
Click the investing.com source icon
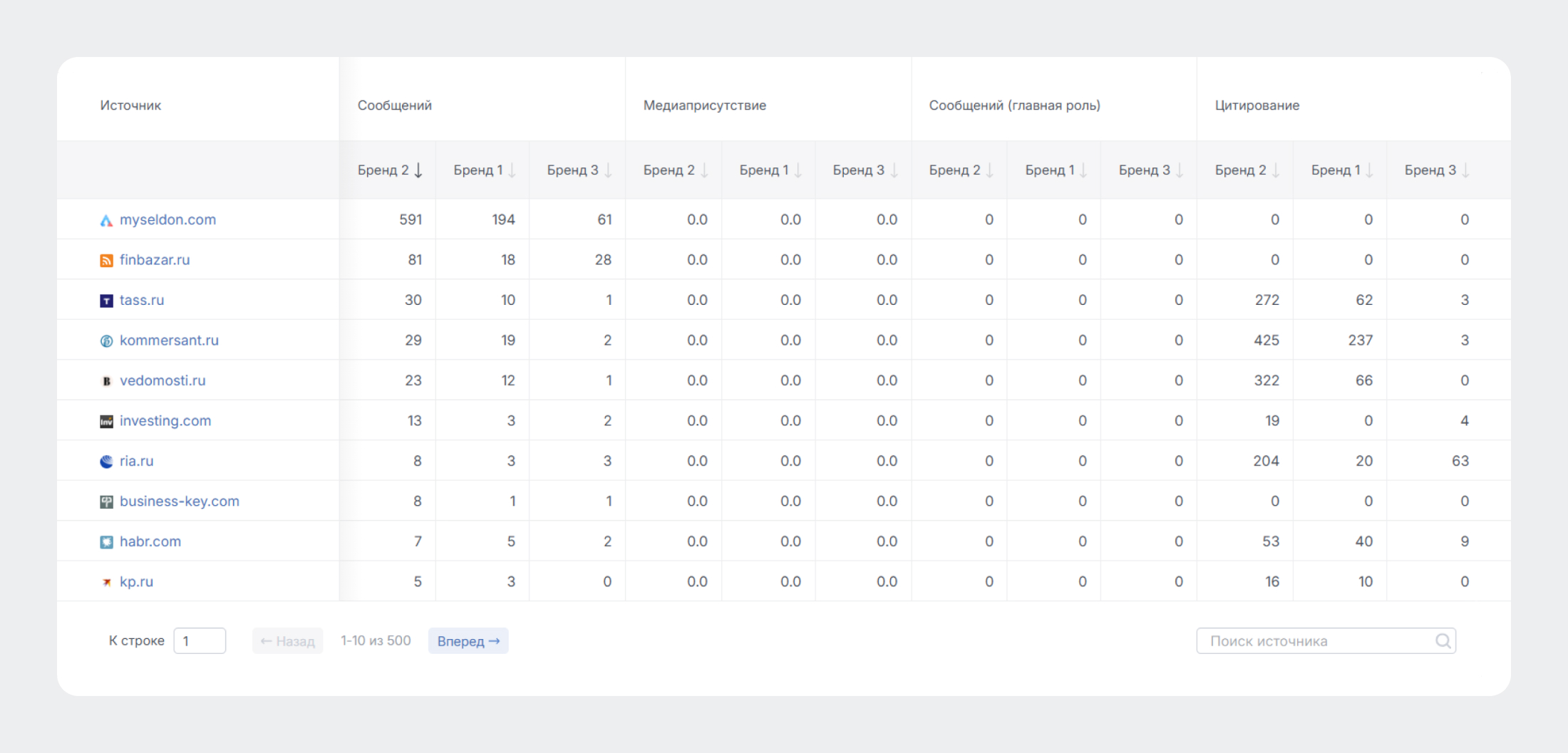coord(106,422)
